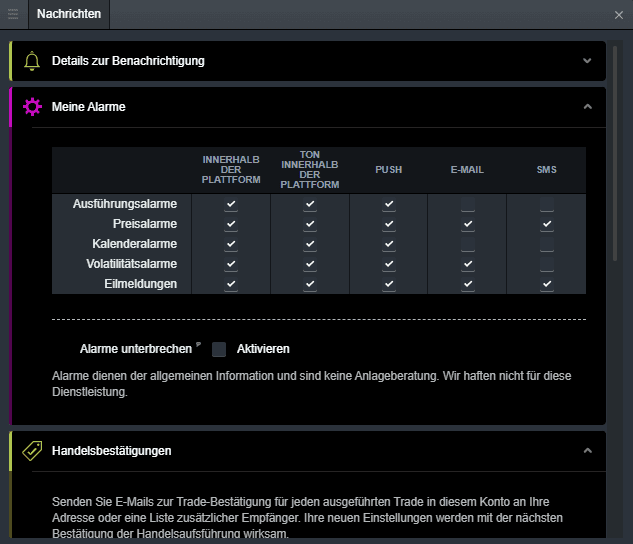Click the Handelsbestätigungen header title
The image size is (633, 544).
tap(111, 451)
